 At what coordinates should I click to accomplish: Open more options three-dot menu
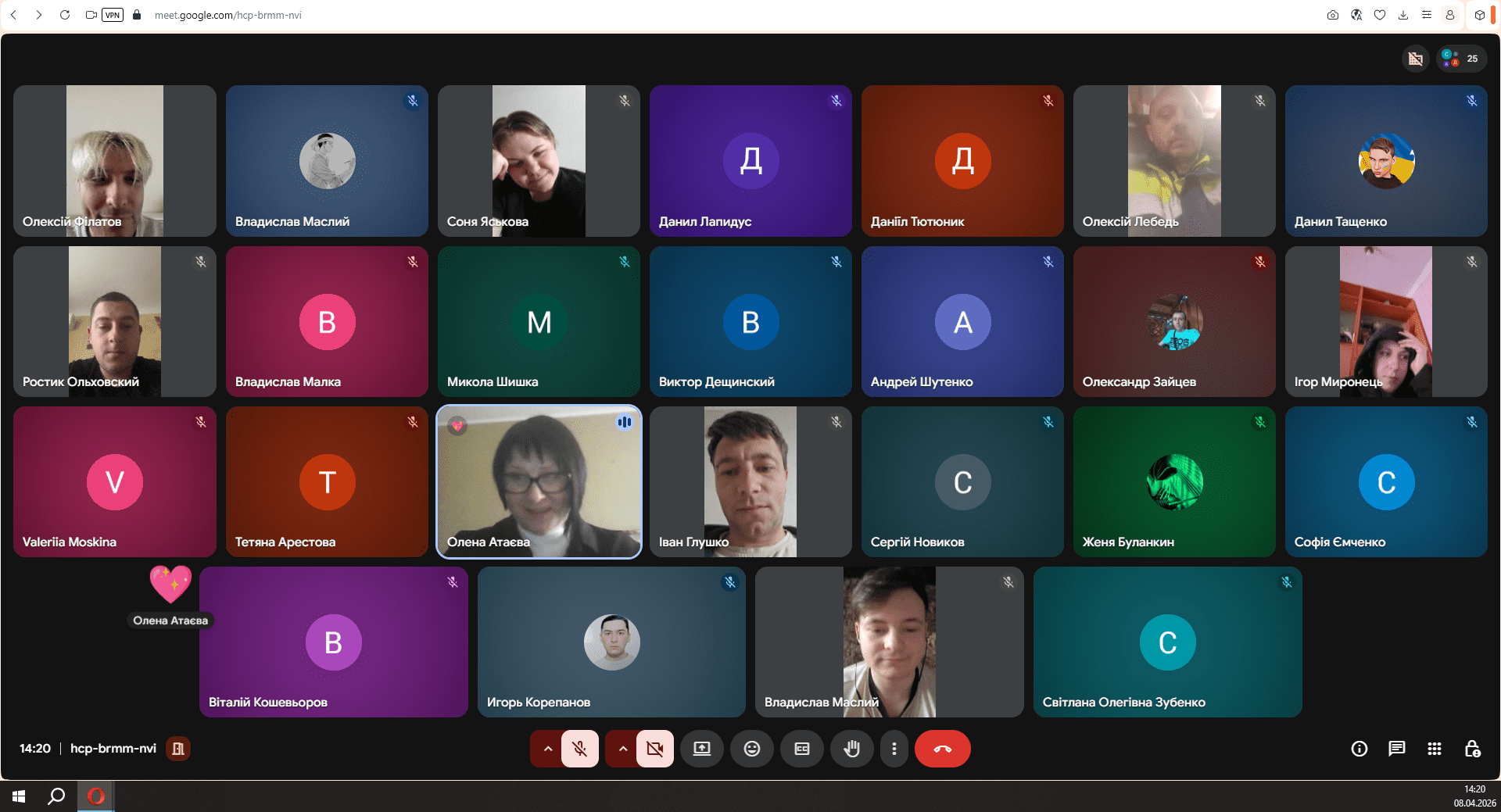click(x=894, y=749)
